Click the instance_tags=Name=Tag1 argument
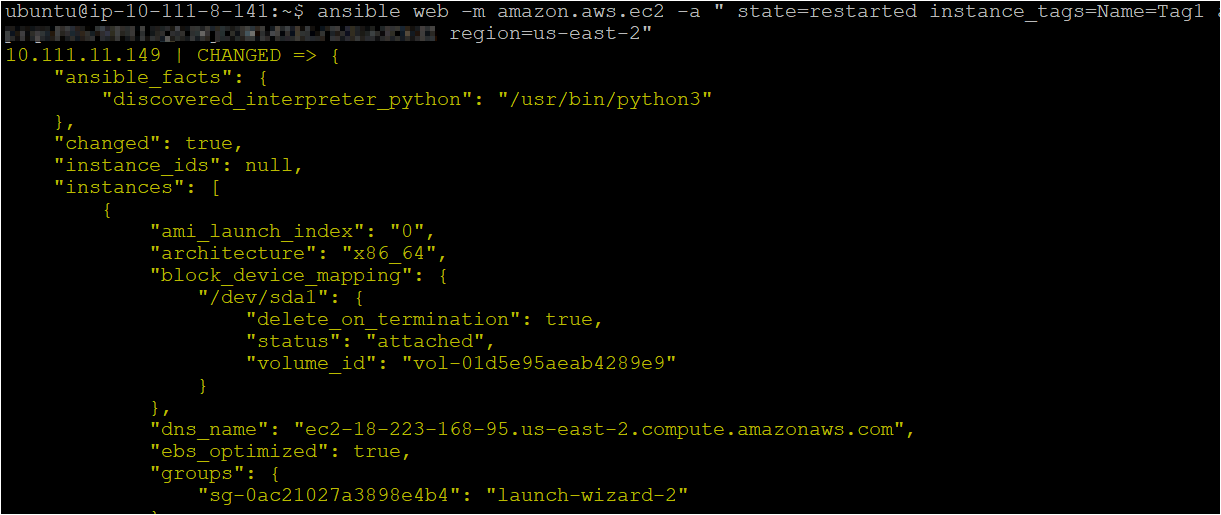Viewport: 1221px width, 515px height. pyautogui.click(x=1067, y=12)
